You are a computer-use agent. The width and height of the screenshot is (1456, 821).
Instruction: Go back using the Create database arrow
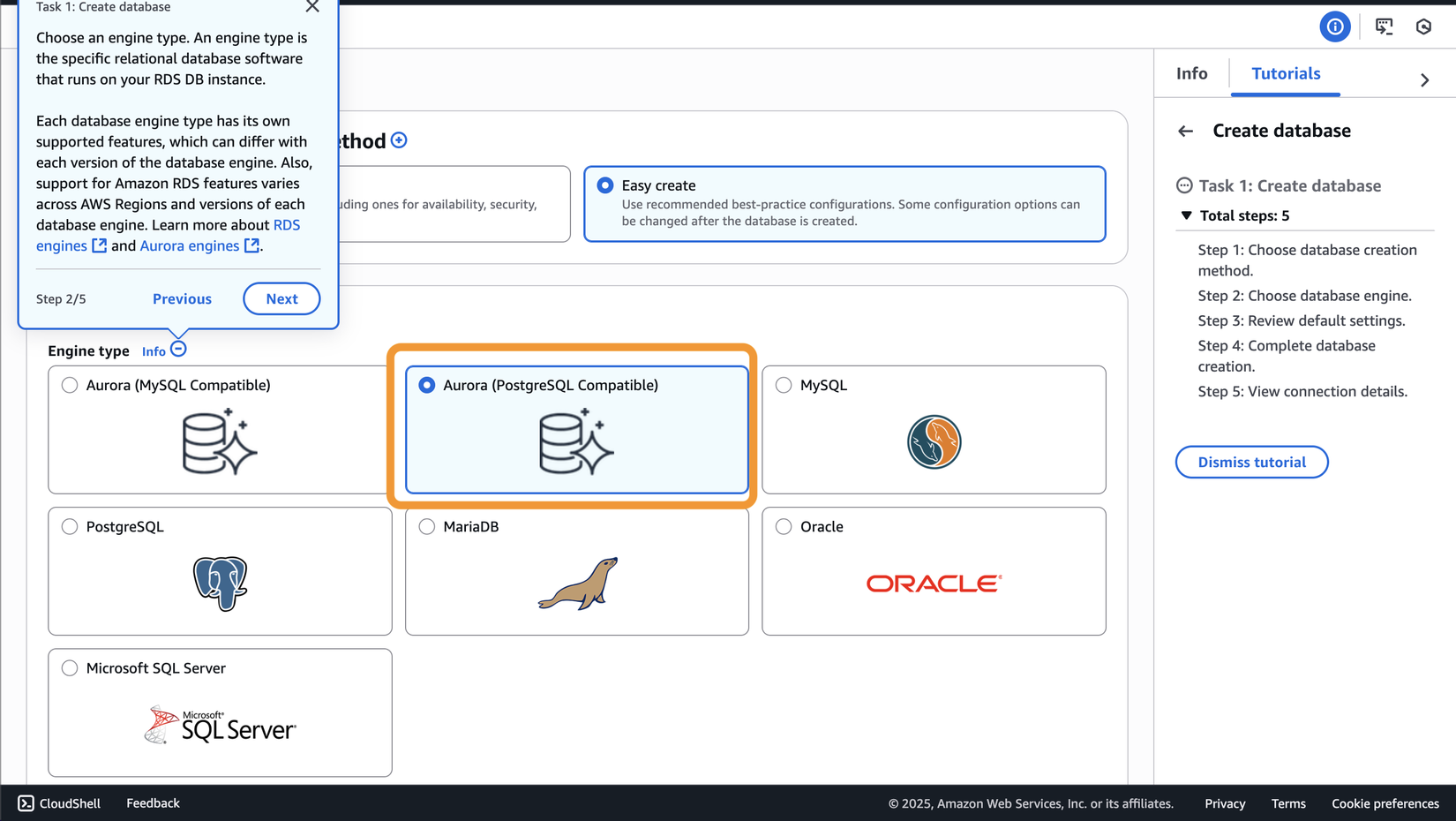tap(1185, 132)
